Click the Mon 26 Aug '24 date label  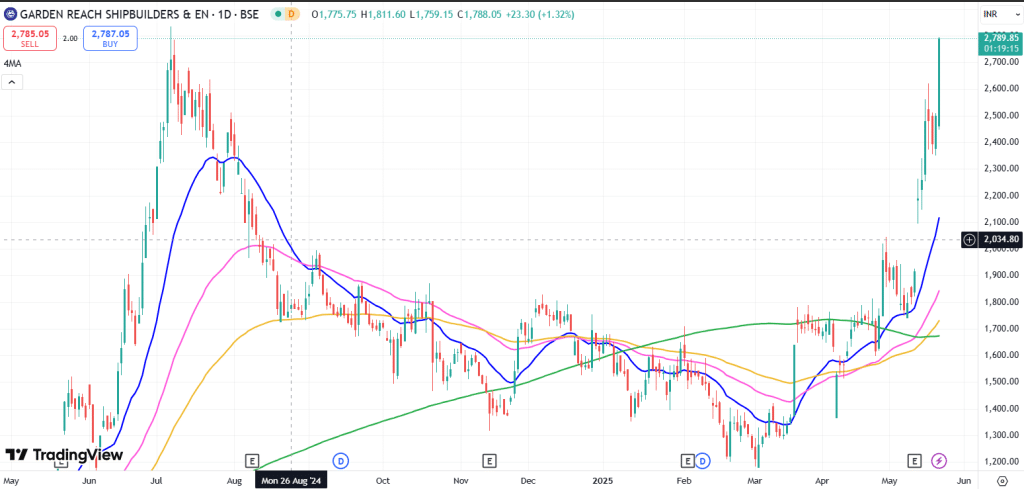pyautogui.click(x=291, y=481)
